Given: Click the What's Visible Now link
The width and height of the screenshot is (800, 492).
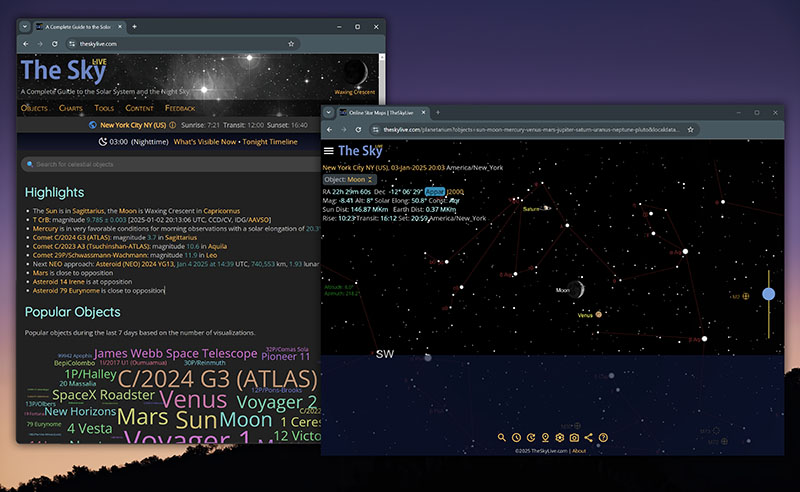Looking at the screenshot, I should tap(205, 142).
